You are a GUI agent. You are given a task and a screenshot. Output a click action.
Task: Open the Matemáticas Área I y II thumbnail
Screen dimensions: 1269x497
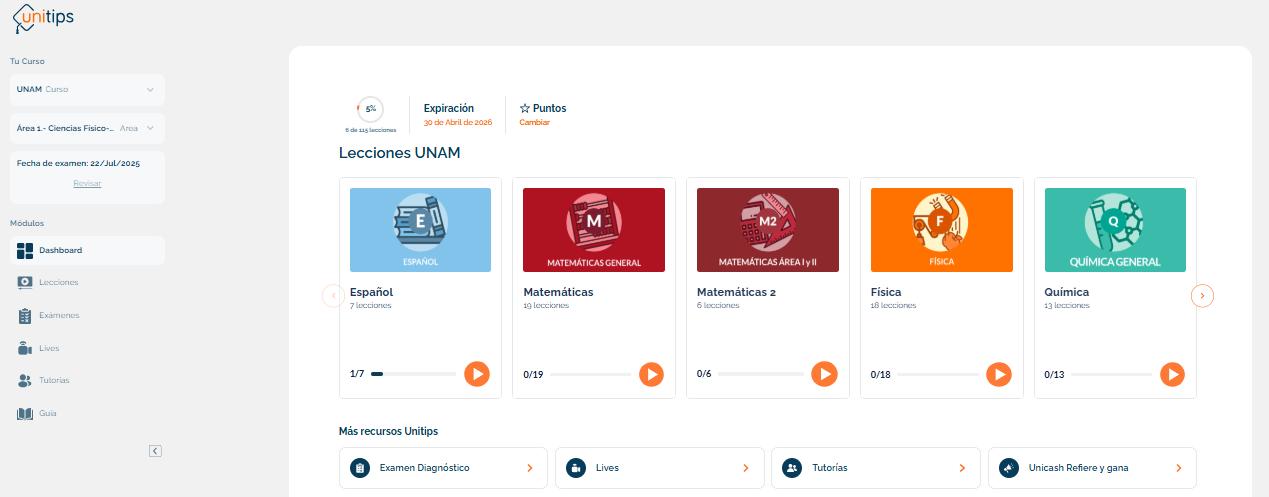(768, 230)
